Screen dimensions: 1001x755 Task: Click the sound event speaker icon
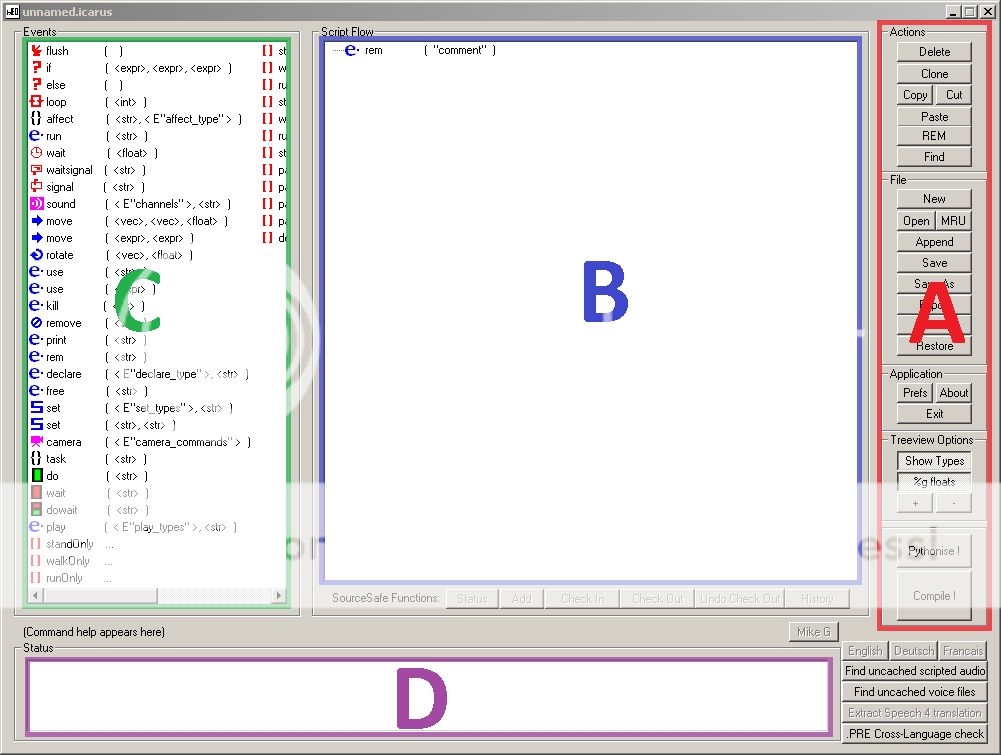(x=36, y=204)
